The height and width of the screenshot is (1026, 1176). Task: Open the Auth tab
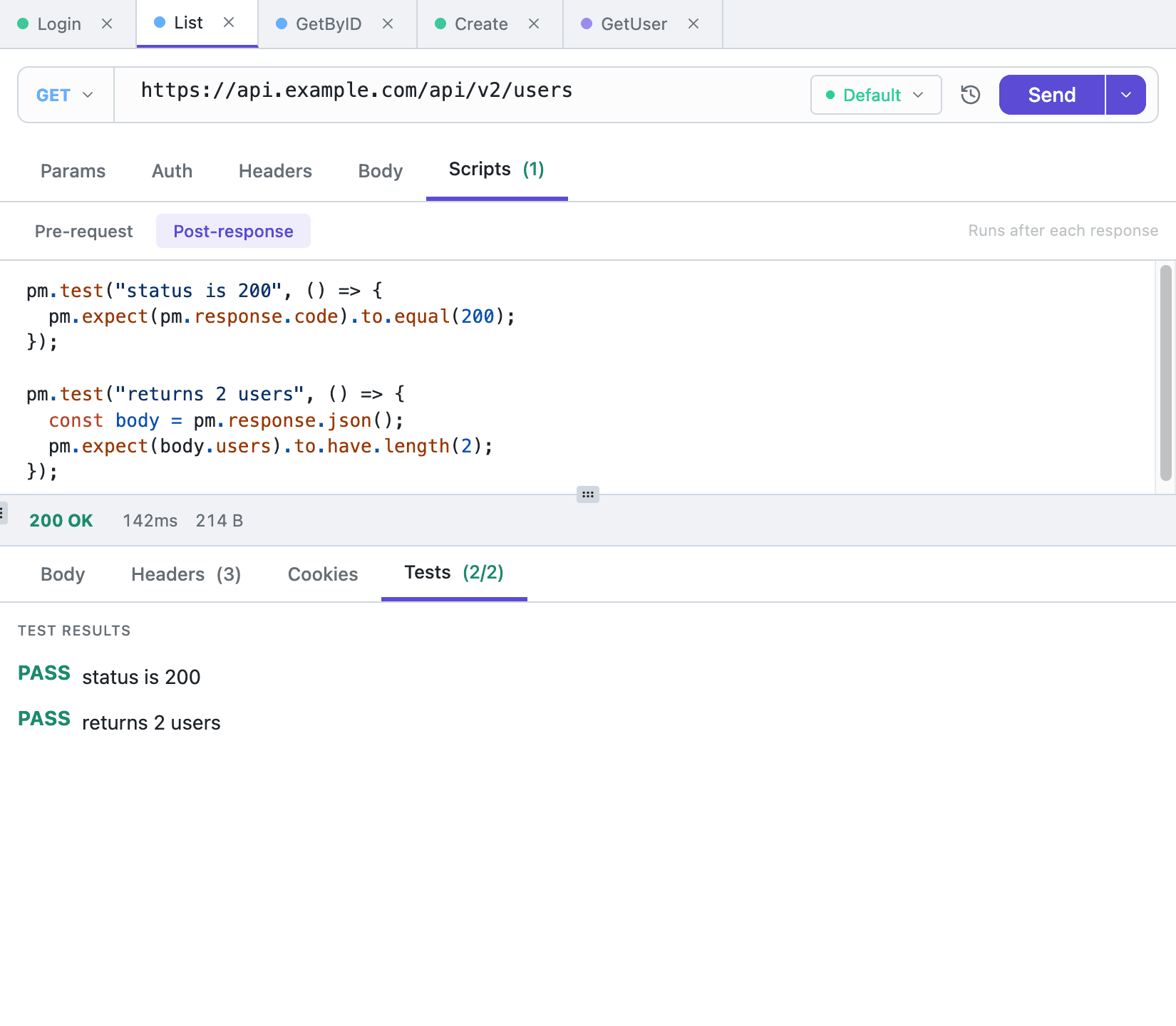(172, 171)
